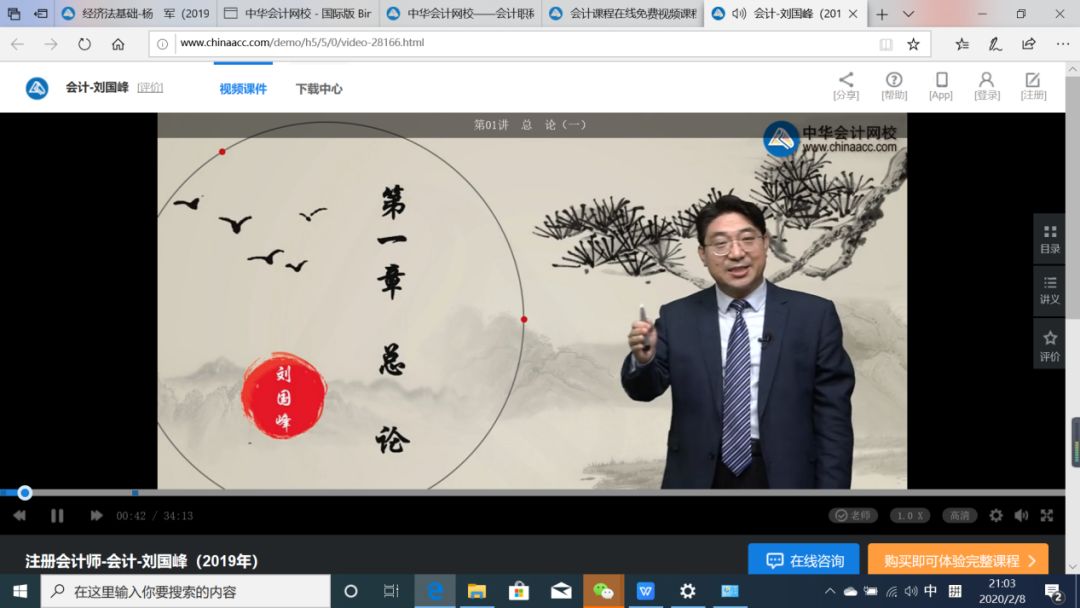Image resolution: width=1080 pixels, height=608 pixels.
Task: Click the 分享 share icon
Action: click(846, 86)
